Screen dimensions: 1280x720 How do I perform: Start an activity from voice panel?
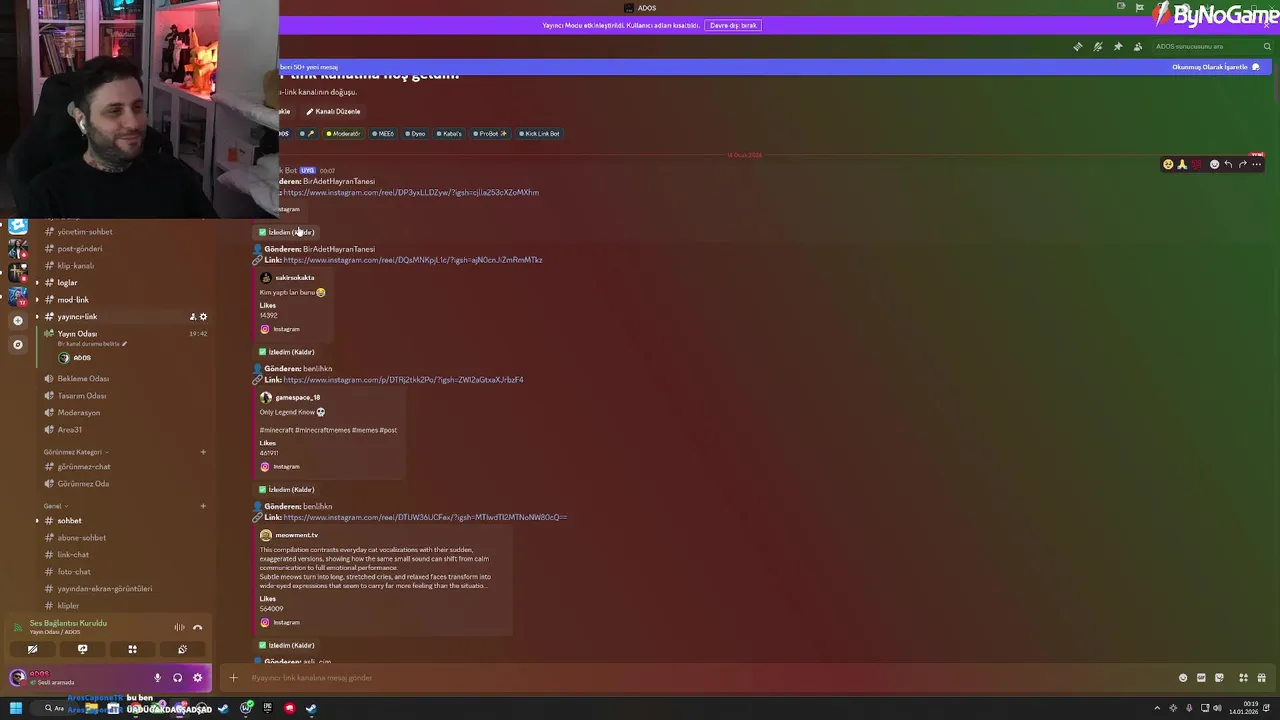[x=132, y=650]
